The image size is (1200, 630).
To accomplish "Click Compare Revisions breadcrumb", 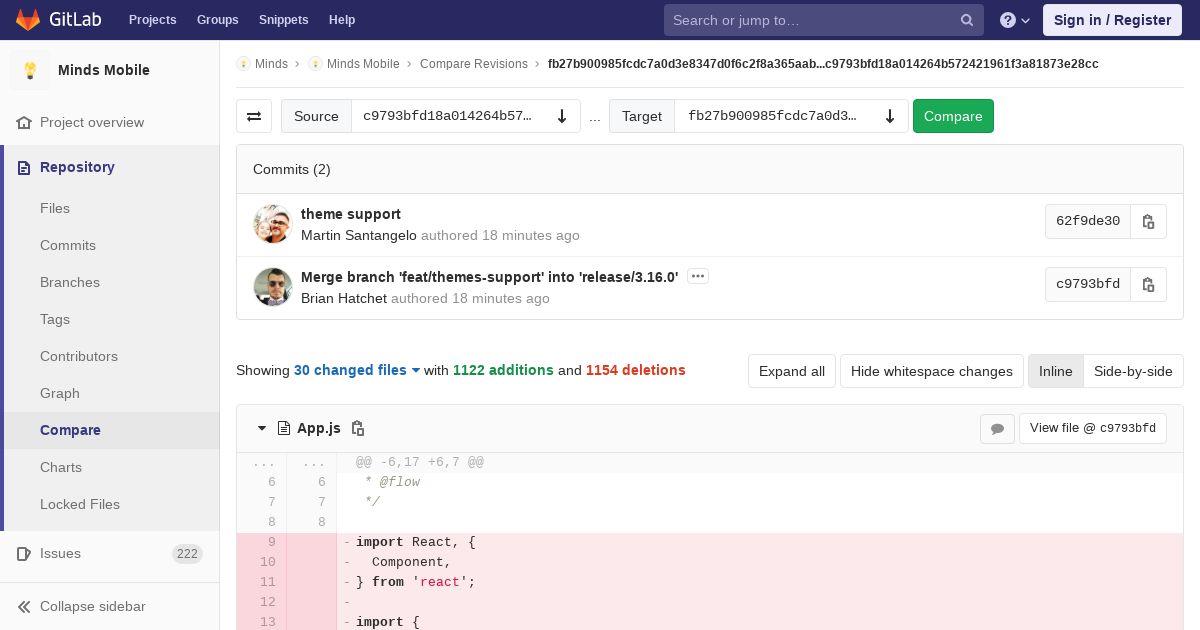I will [474, 64].
